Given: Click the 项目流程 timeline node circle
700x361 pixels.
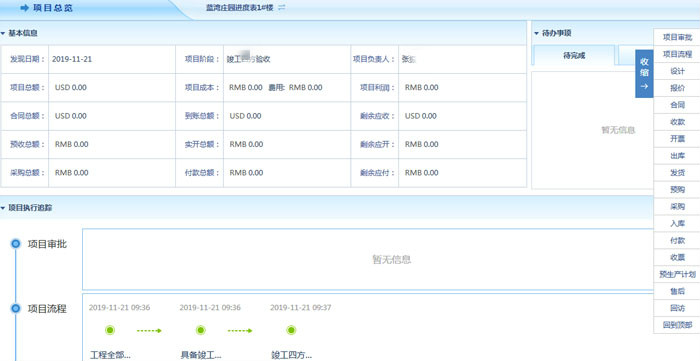Looking at the screenshot, I should pos(16,308).
